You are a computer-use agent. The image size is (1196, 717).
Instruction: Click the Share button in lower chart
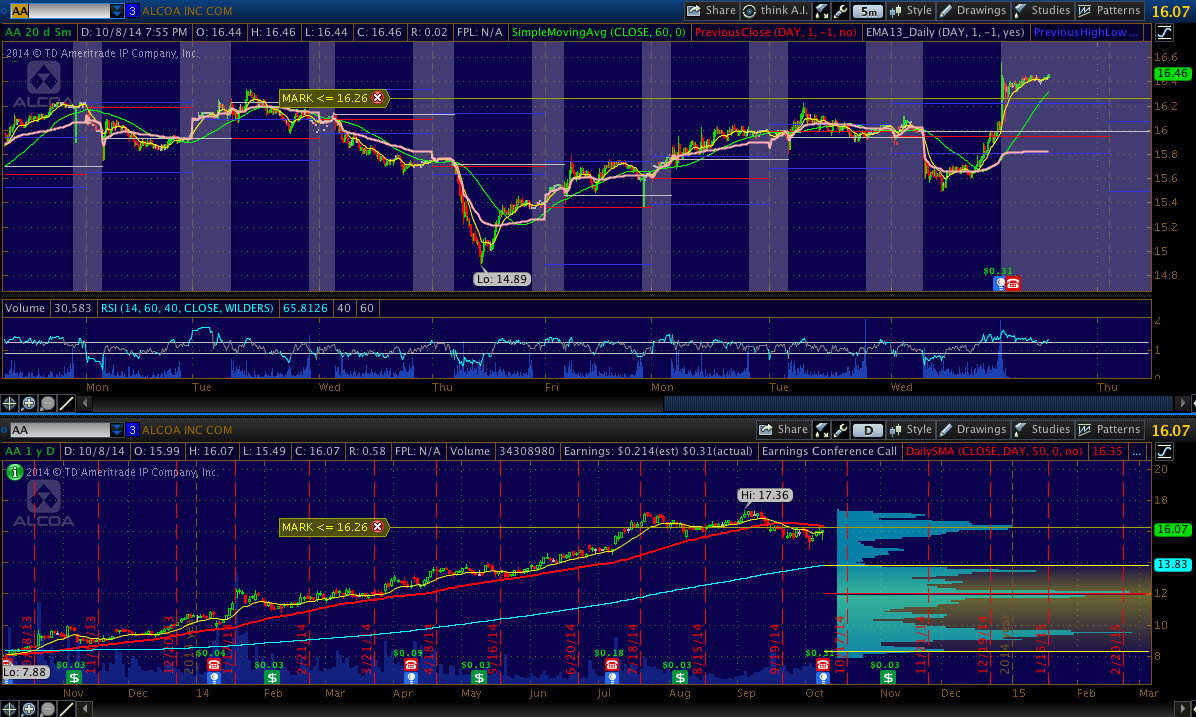[x=783, y=430]
